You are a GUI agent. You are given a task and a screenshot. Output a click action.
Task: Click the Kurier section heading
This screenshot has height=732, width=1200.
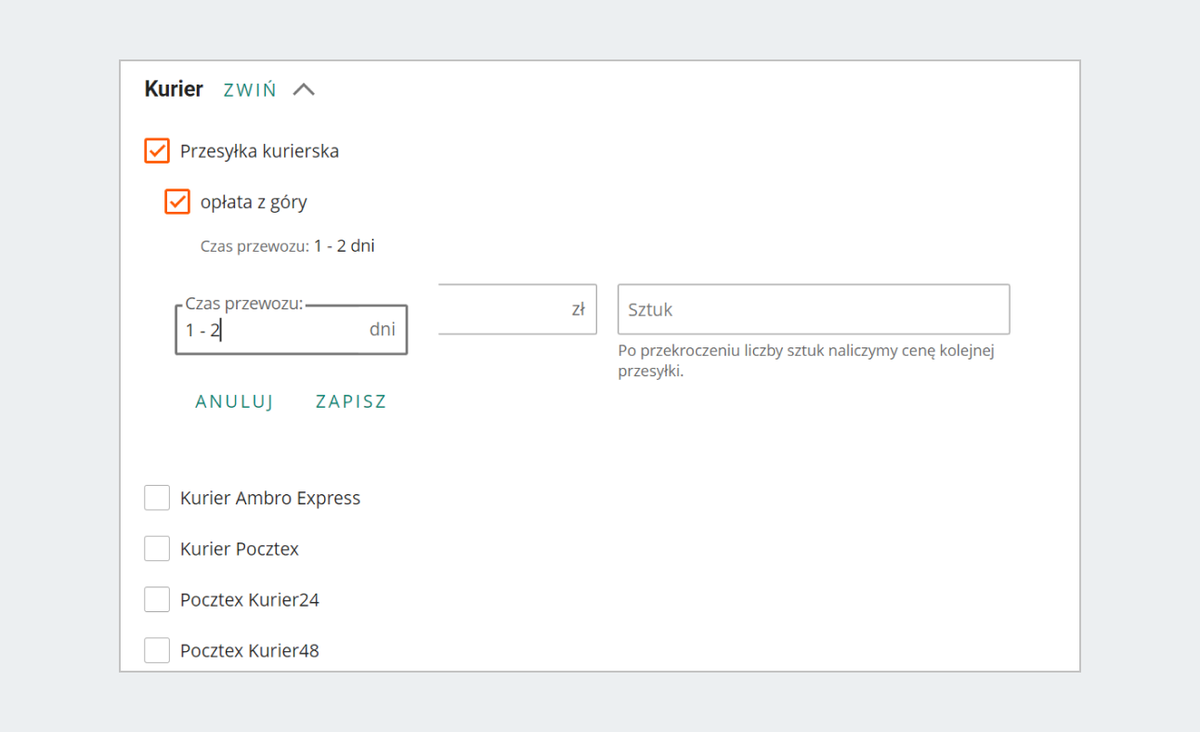174,89
